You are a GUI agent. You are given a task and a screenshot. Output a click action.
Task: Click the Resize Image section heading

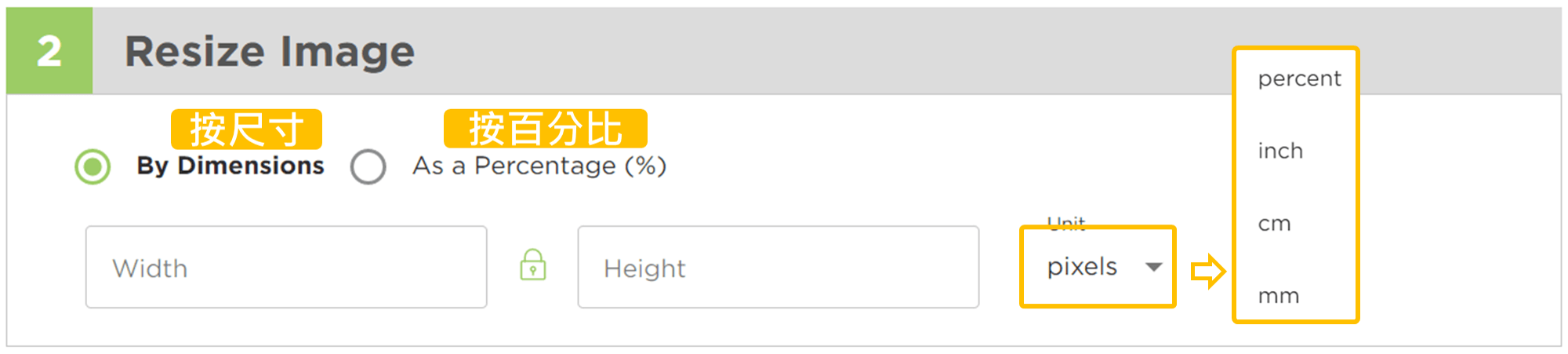pyautogui.click(x=270, y=52)
